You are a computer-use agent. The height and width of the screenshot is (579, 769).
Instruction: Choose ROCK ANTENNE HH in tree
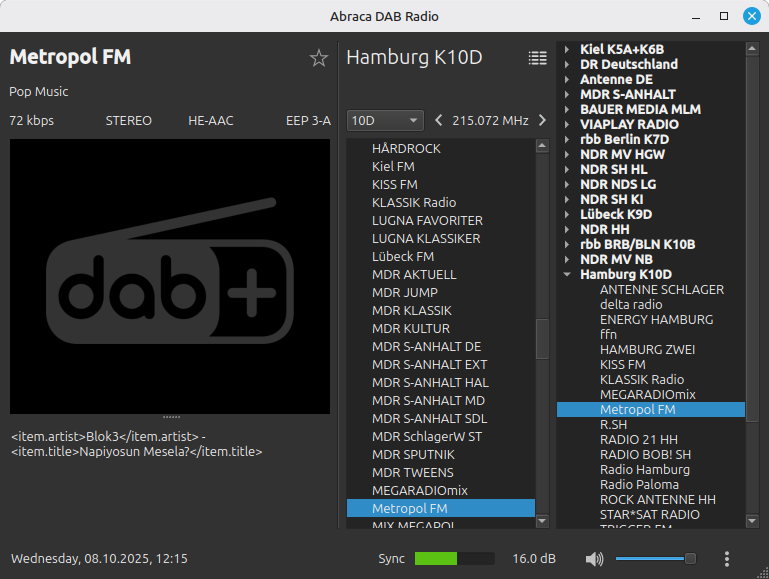pyautogui.click(x=657, y=499)
